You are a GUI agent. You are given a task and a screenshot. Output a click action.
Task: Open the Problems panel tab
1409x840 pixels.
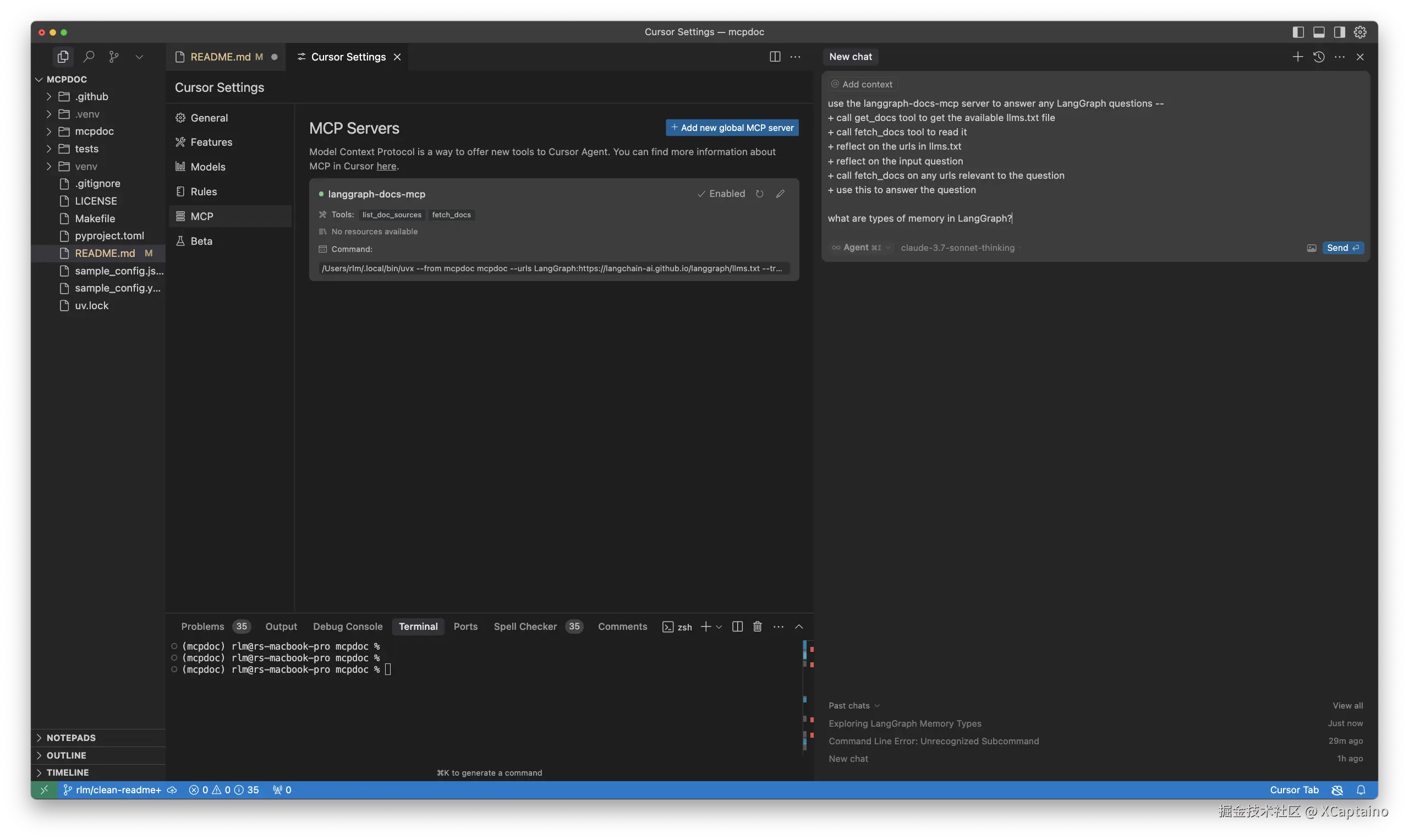point(202,626)
